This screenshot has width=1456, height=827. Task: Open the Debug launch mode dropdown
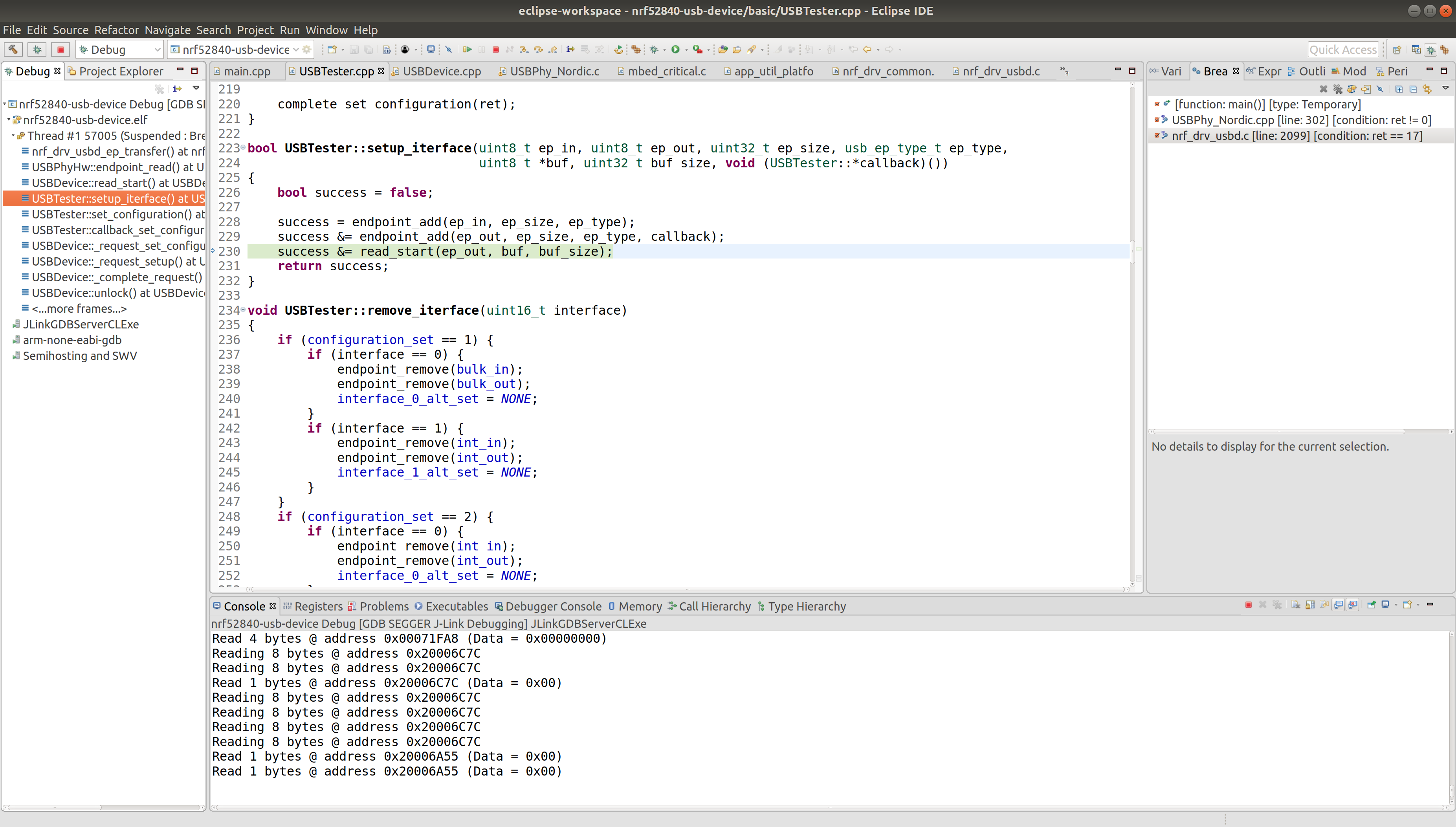(157, 50)
